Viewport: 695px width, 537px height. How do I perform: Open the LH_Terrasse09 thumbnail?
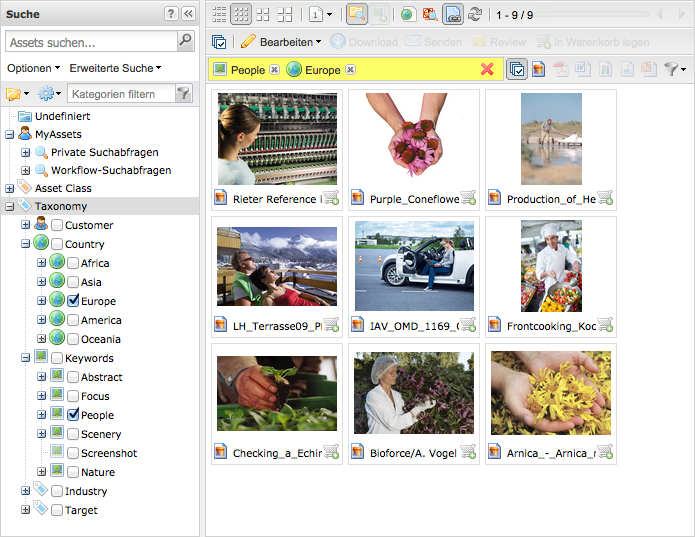(277, 266)
